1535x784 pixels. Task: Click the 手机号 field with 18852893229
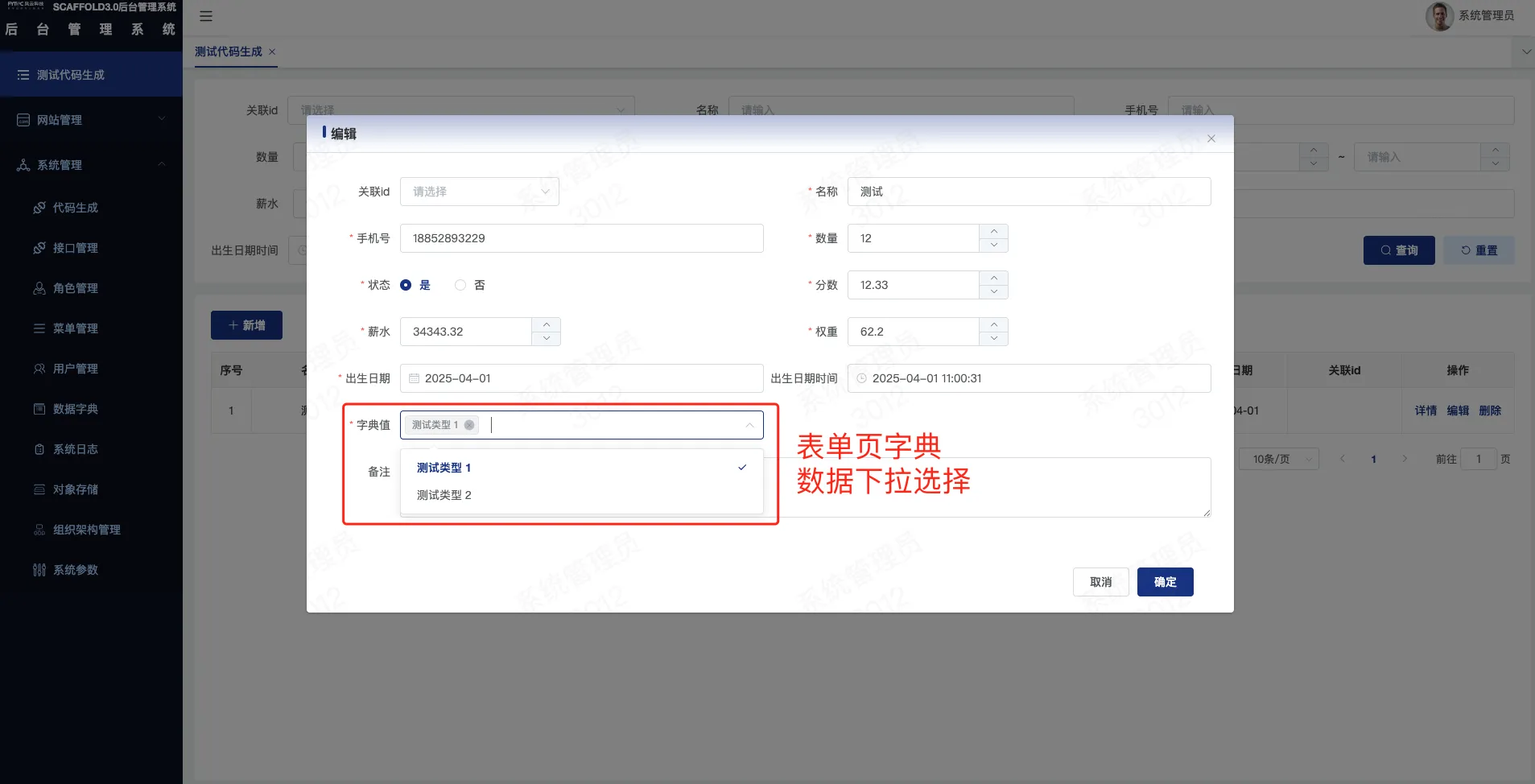coord(582,238)
